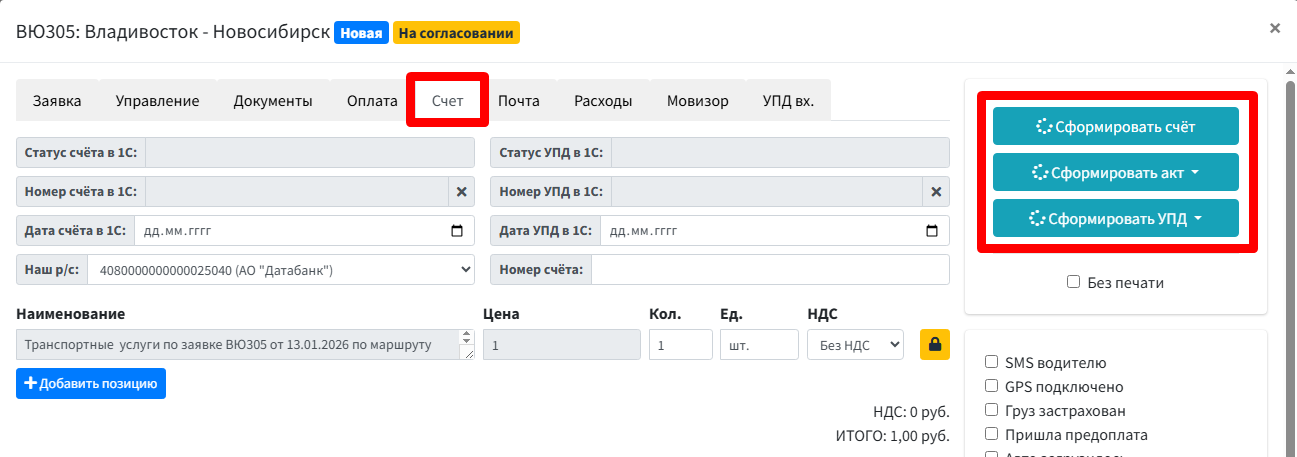Expand Сформировать УПД dropdown button
Screen dimensions: 1297x457
point(1115,219)
